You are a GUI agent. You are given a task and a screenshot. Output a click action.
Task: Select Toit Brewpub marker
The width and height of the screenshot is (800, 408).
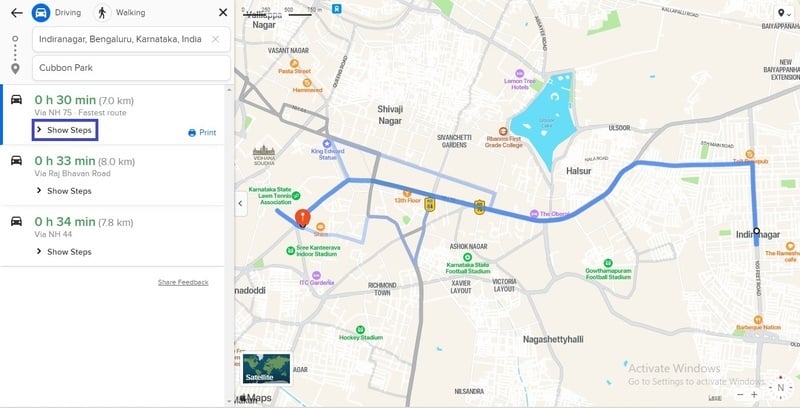pyautogui.click(x=749, y=154)
